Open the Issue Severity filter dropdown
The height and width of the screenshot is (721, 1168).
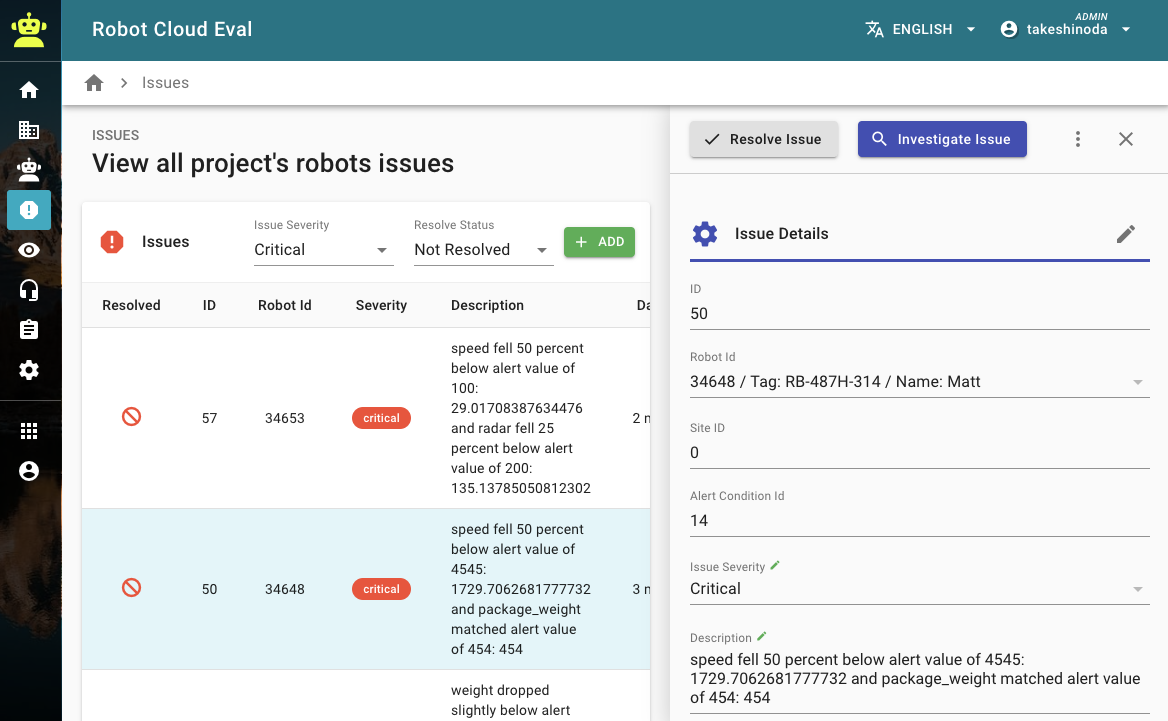click(322, 250)
